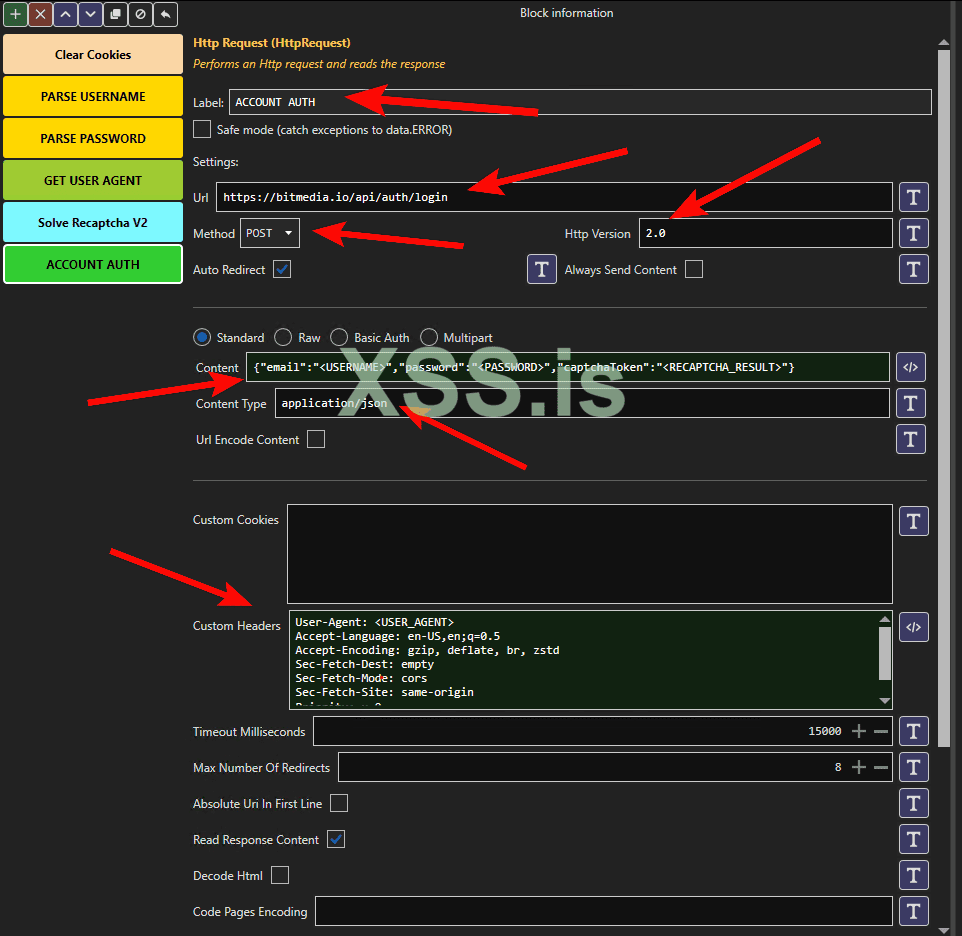962x936 pixels.
Task: Increase Max Number Of Redirects with plus
Action: coord(859,767)
